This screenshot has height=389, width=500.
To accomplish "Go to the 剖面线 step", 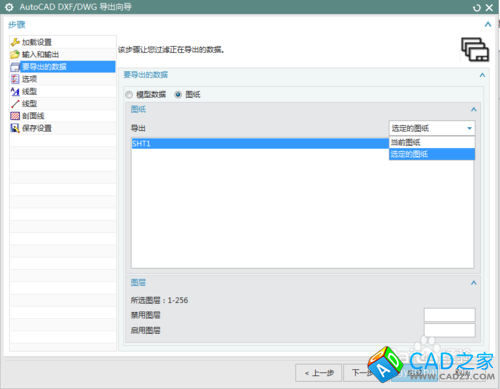I will click(63, 116).
